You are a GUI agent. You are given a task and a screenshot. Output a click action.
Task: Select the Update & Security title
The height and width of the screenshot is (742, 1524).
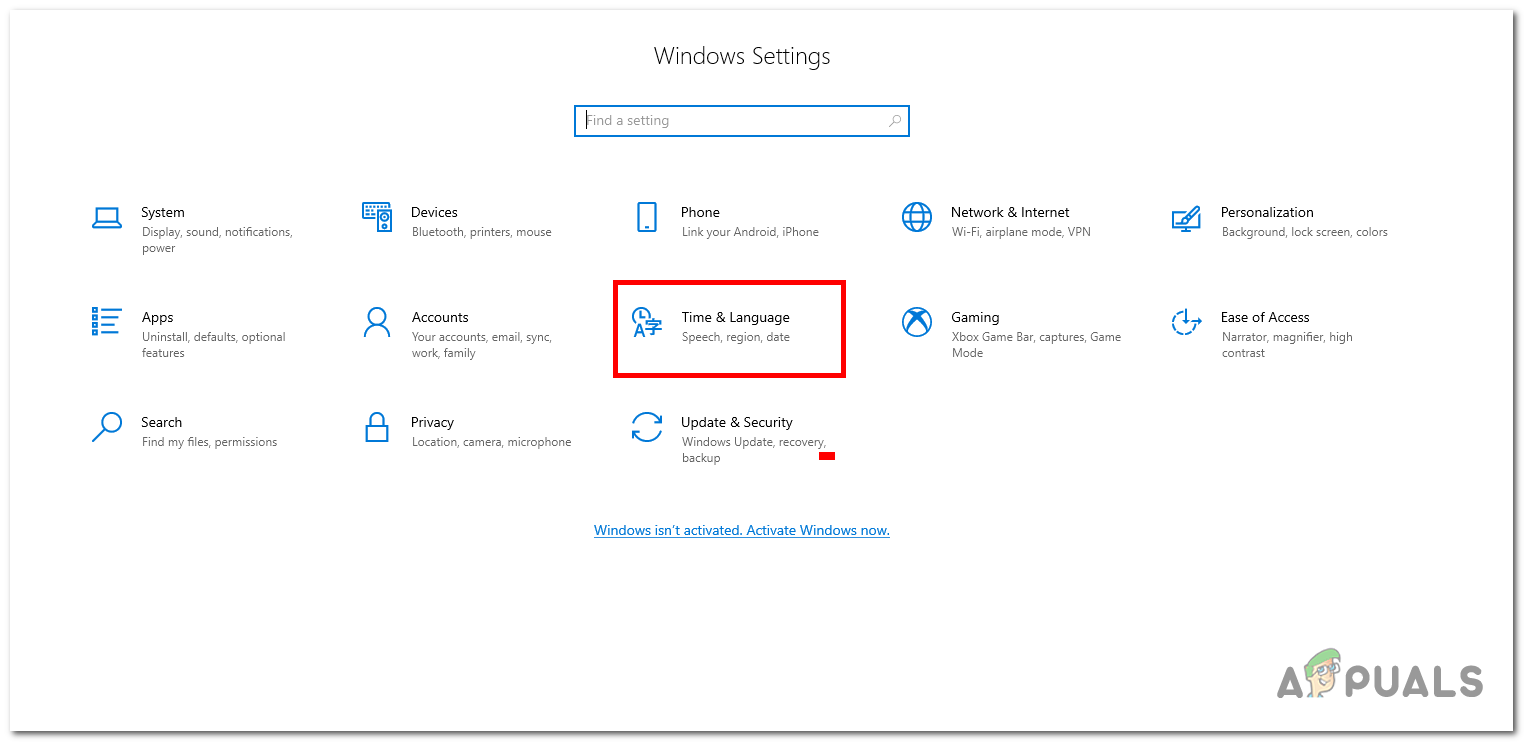[x=737, y=422]
